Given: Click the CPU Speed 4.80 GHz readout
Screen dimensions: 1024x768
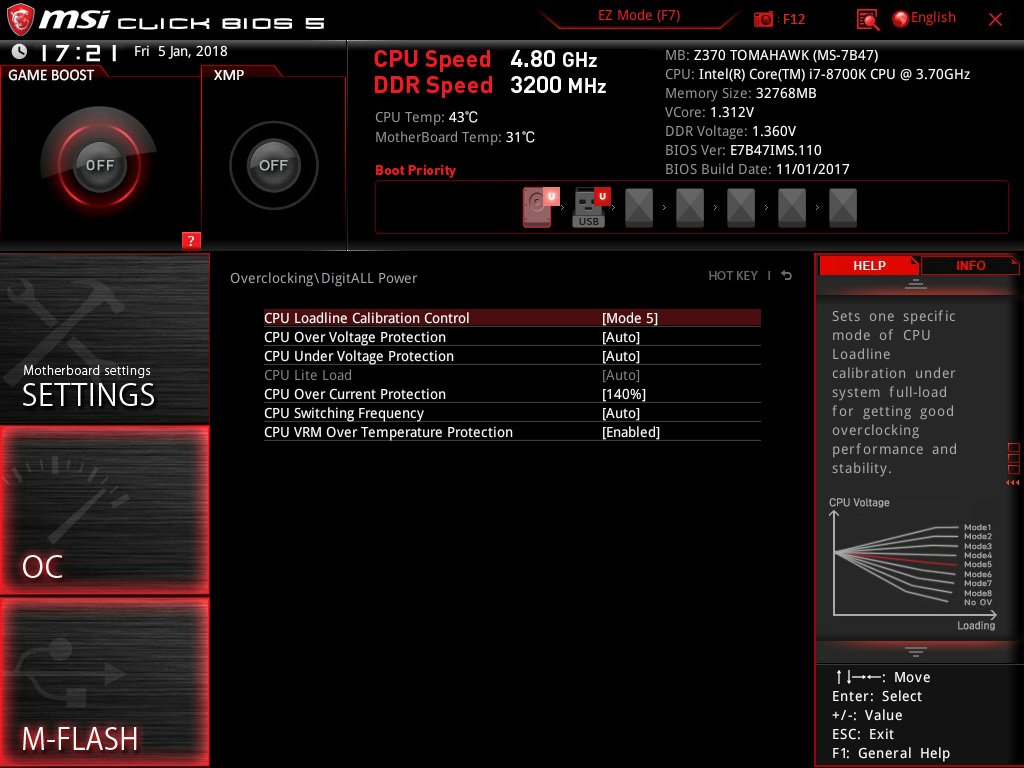Looking at the screenshot, I should 485,59.
